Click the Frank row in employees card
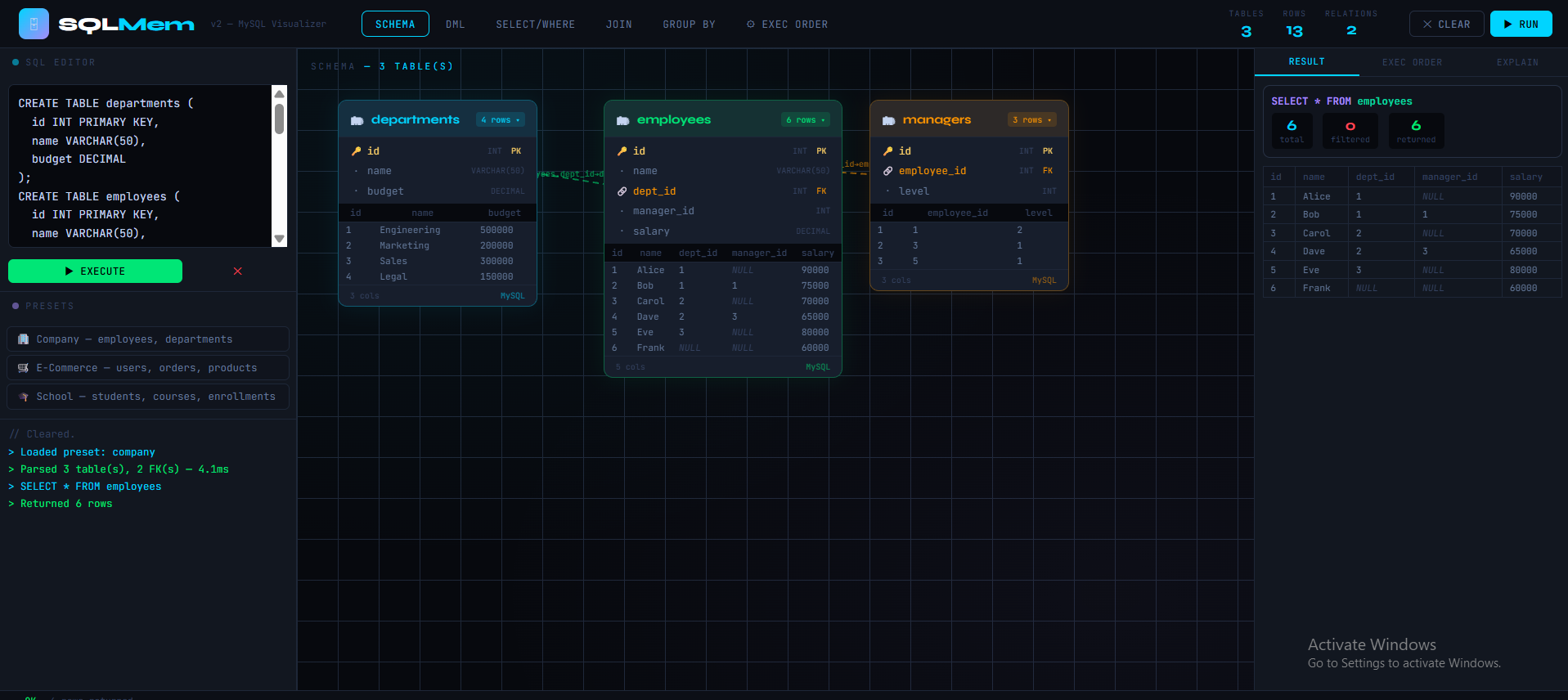Image resolution: width=1568 pixels, height=700 pixels. tap(723, 348)
